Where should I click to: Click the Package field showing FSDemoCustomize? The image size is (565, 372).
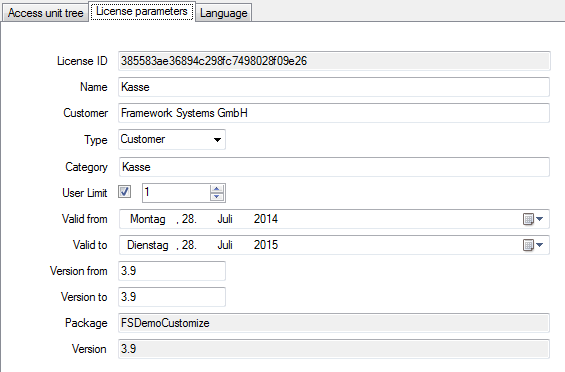(x=334, y=323)
